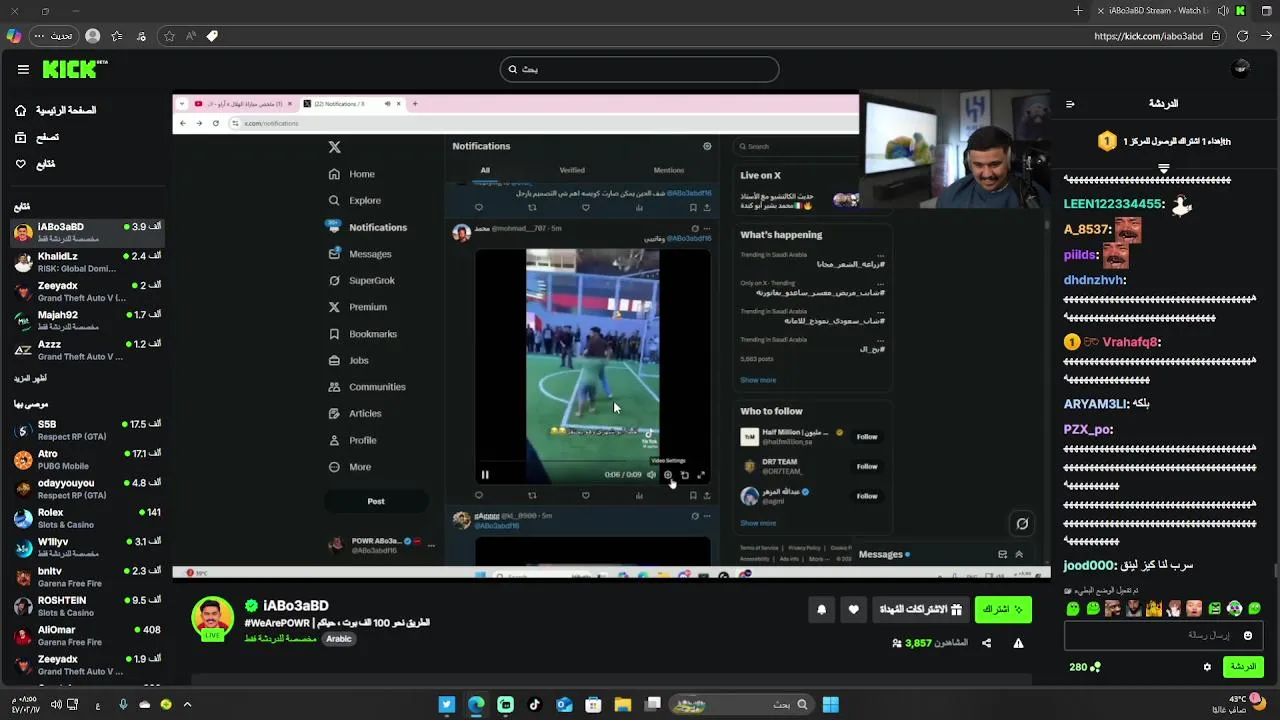Open the chat emoji picker

coord(1247,635)
